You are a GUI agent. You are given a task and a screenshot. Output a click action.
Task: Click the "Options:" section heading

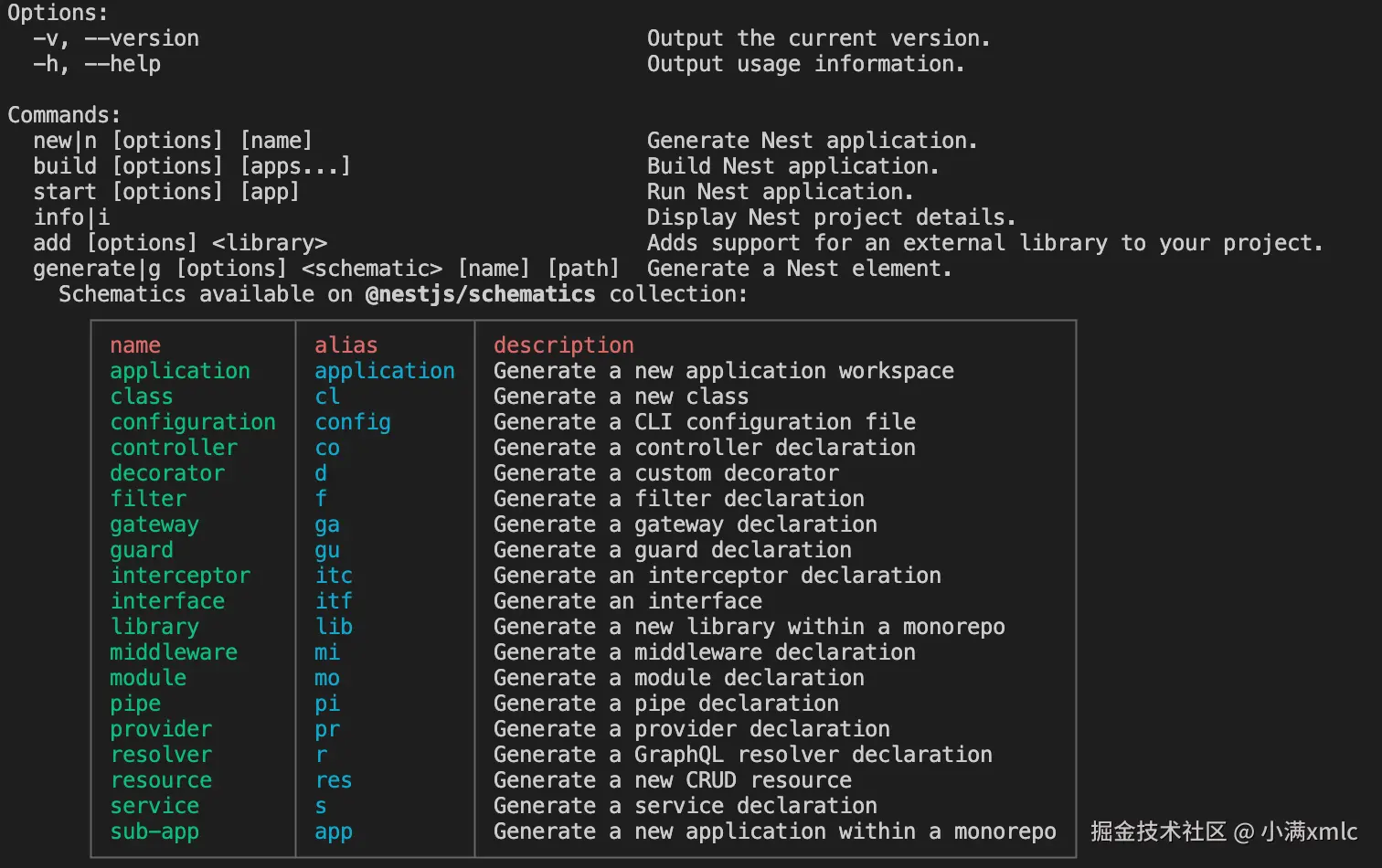click(x=58, y=13)
